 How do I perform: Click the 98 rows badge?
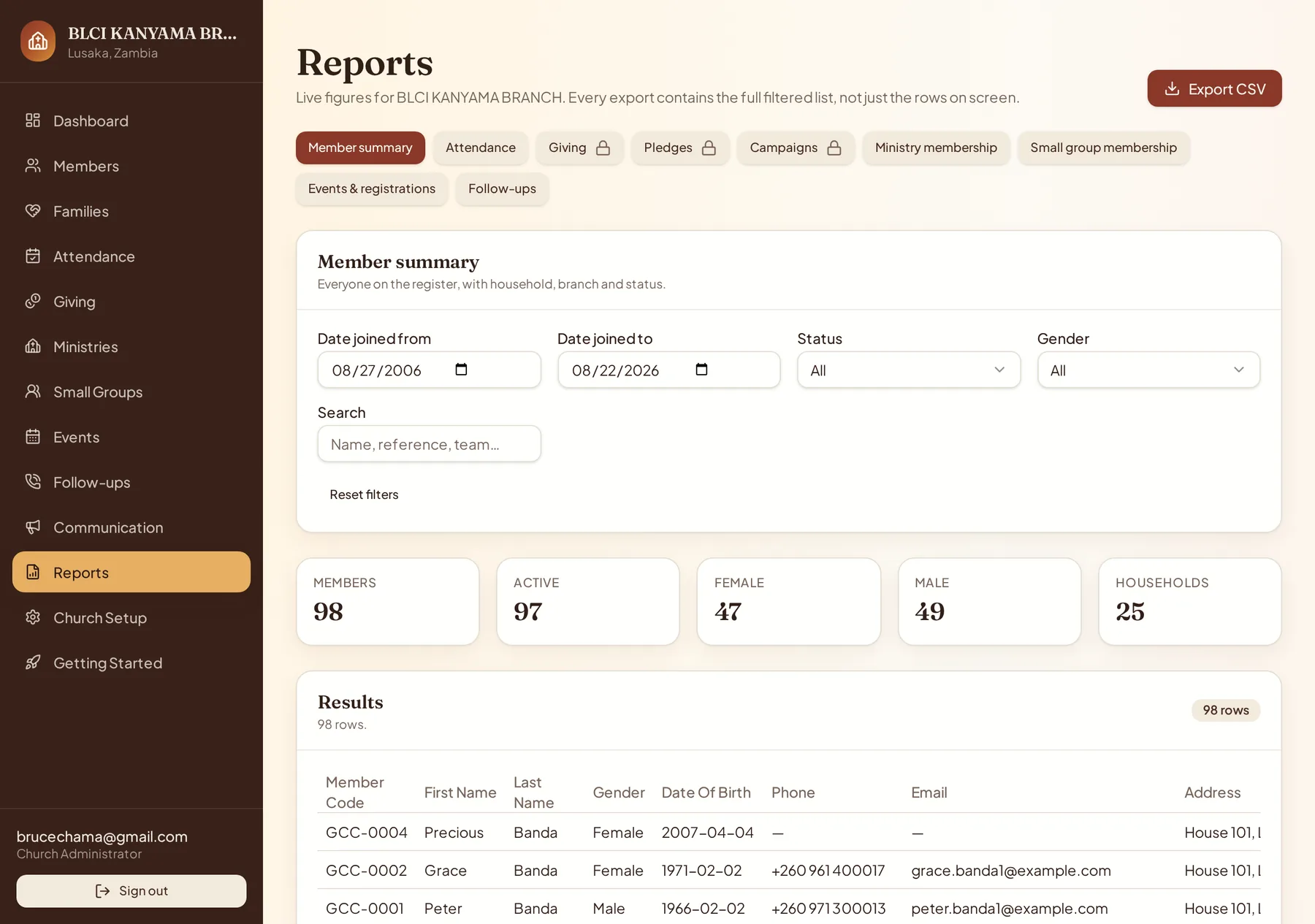1226,710
